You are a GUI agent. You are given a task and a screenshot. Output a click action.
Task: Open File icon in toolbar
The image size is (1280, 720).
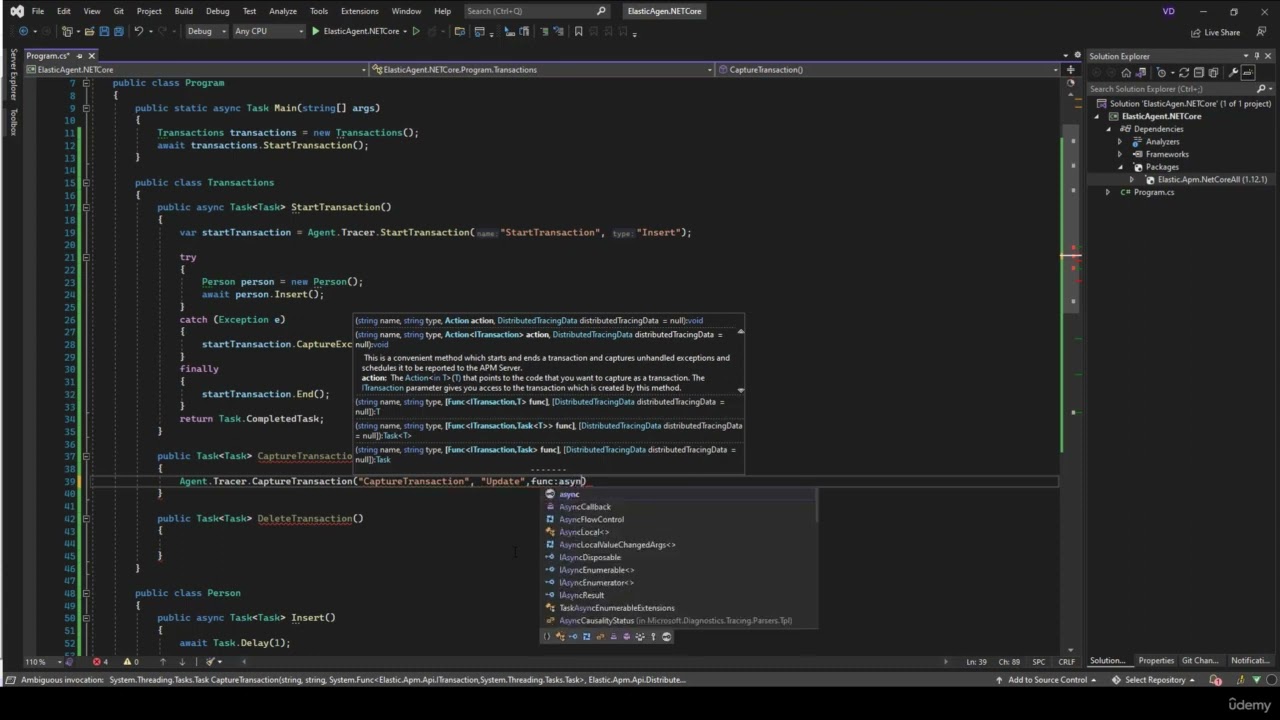click(90, 31)
